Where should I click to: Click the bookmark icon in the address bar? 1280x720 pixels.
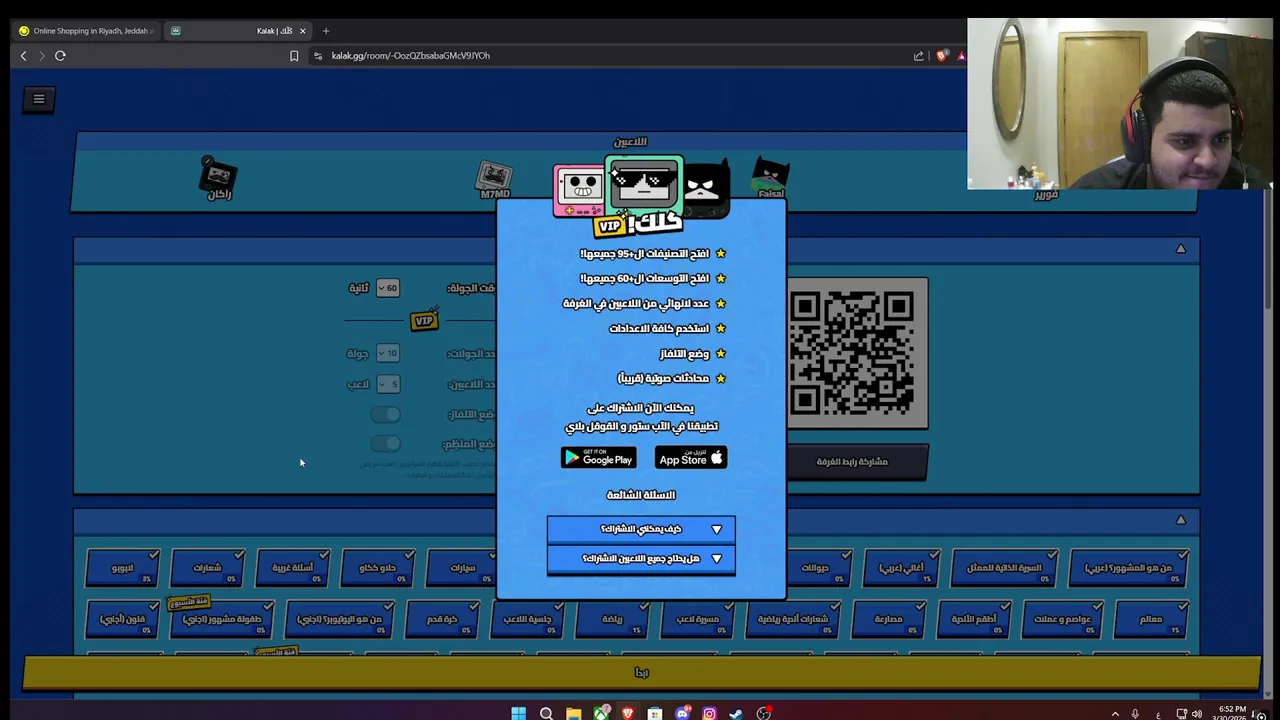(294, 56)
